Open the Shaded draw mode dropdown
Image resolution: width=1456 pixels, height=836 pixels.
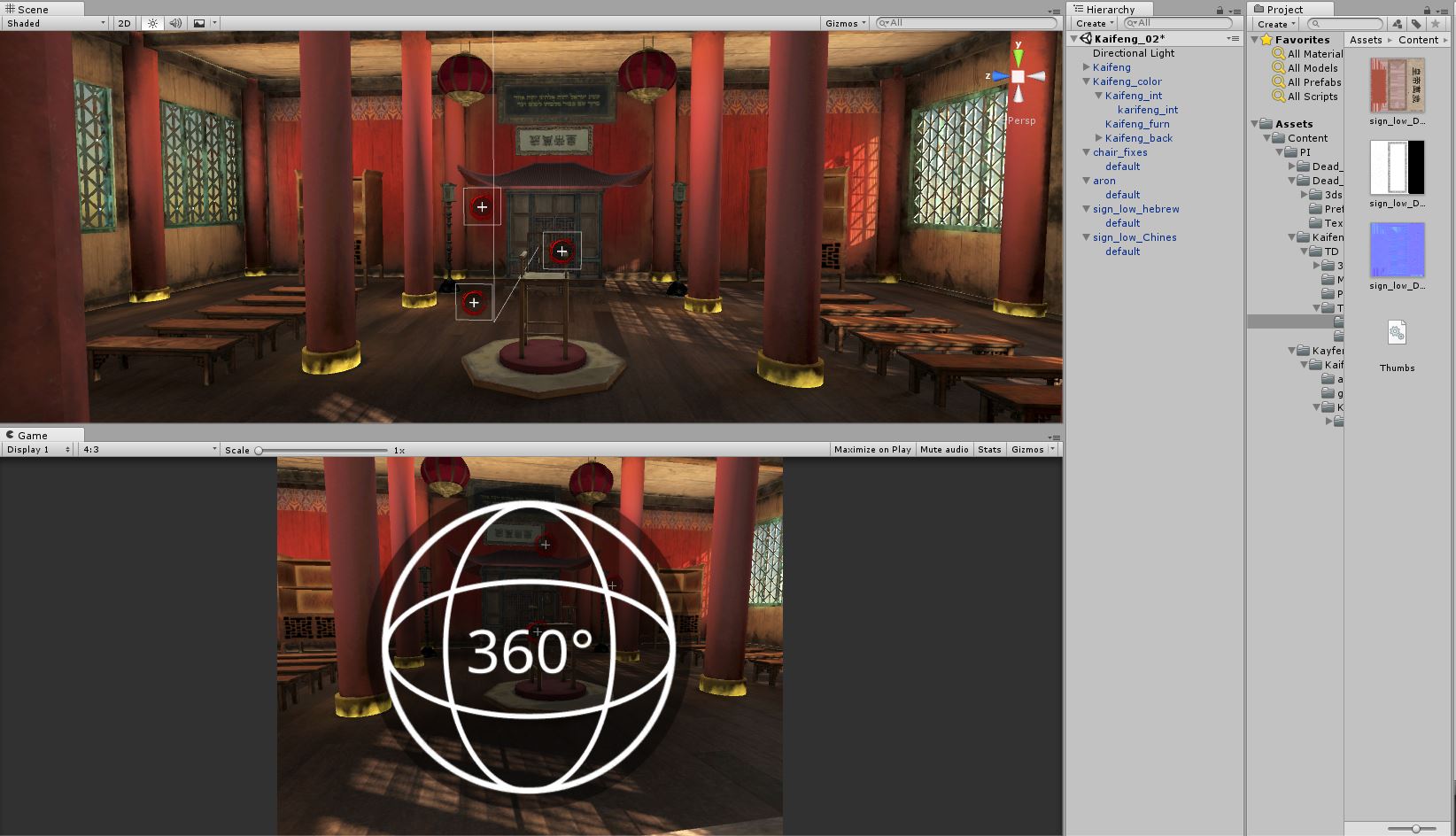pos(55,23)
